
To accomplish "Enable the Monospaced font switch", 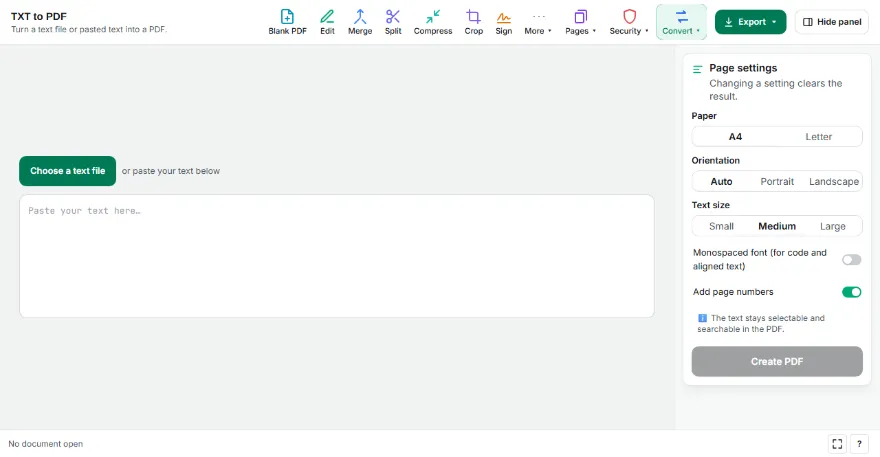I will point(851,259).
